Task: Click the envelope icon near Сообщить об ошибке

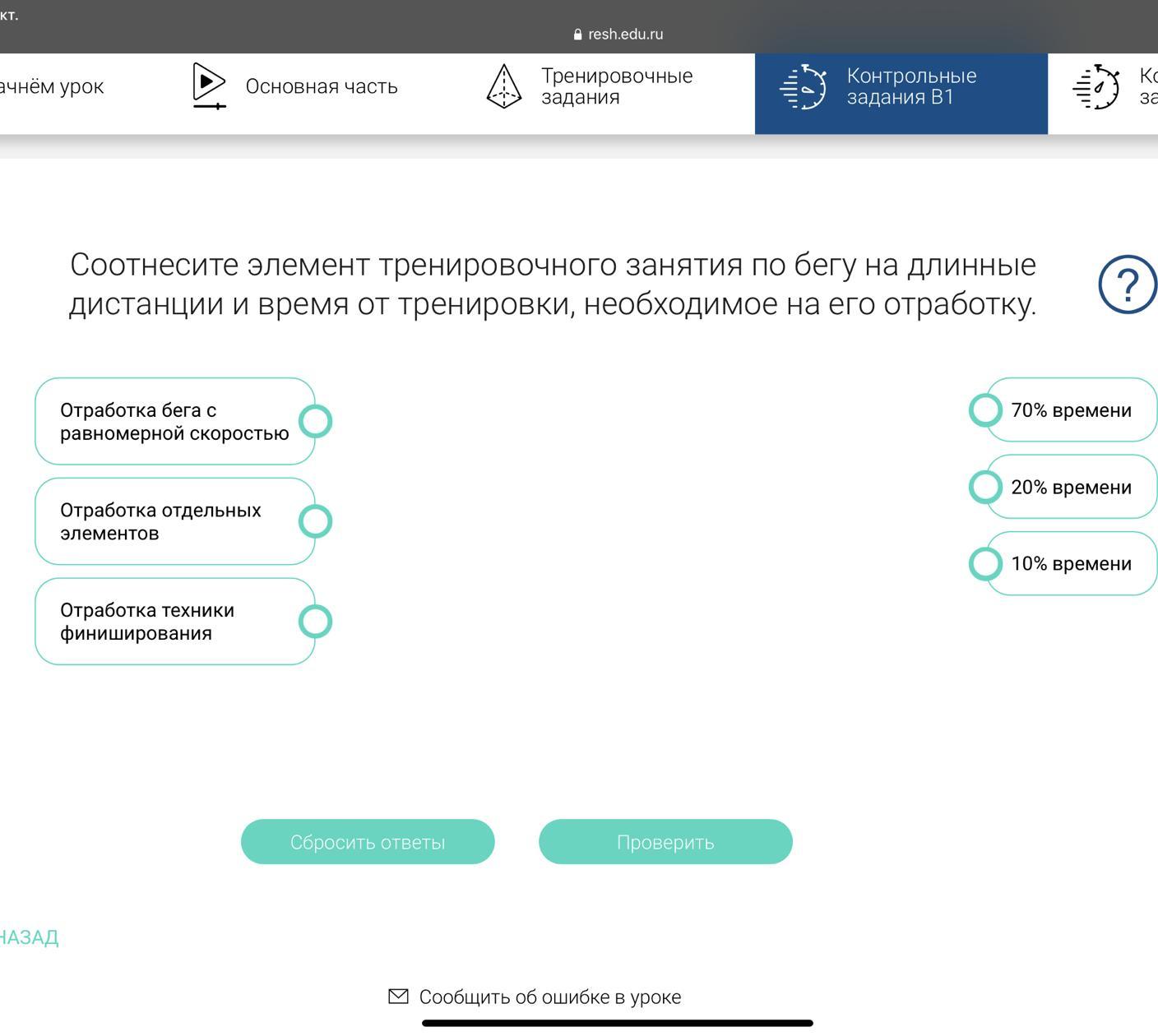Action: pos(398,996)
